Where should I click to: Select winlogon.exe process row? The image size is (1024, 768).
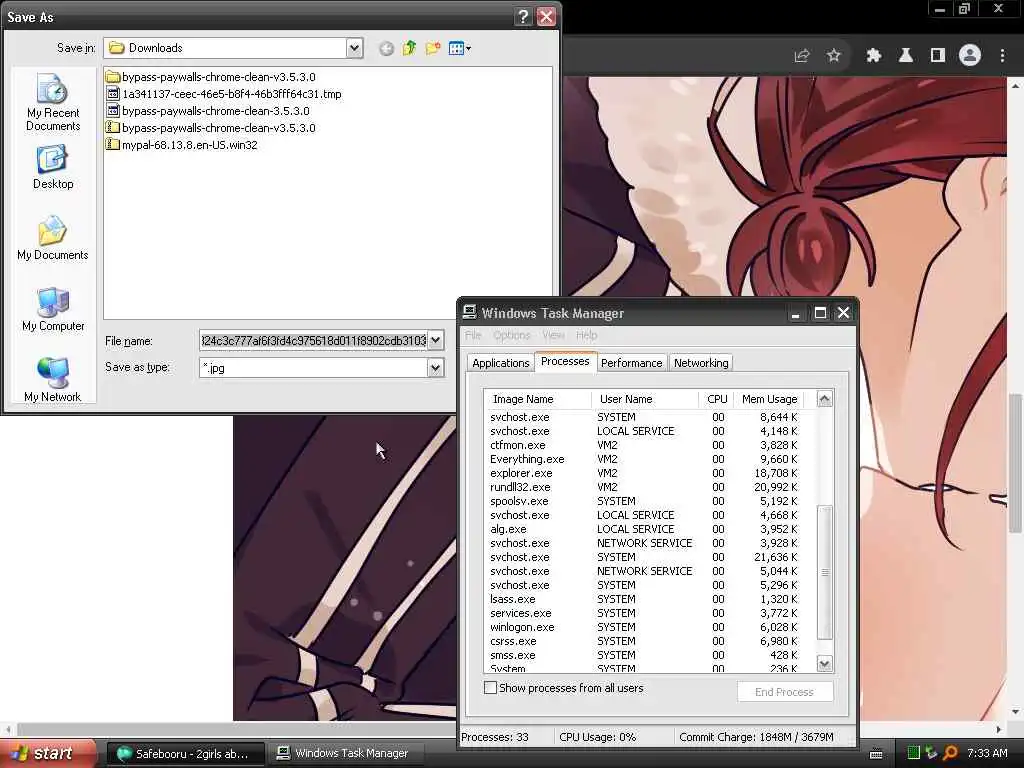click(643, 628)
